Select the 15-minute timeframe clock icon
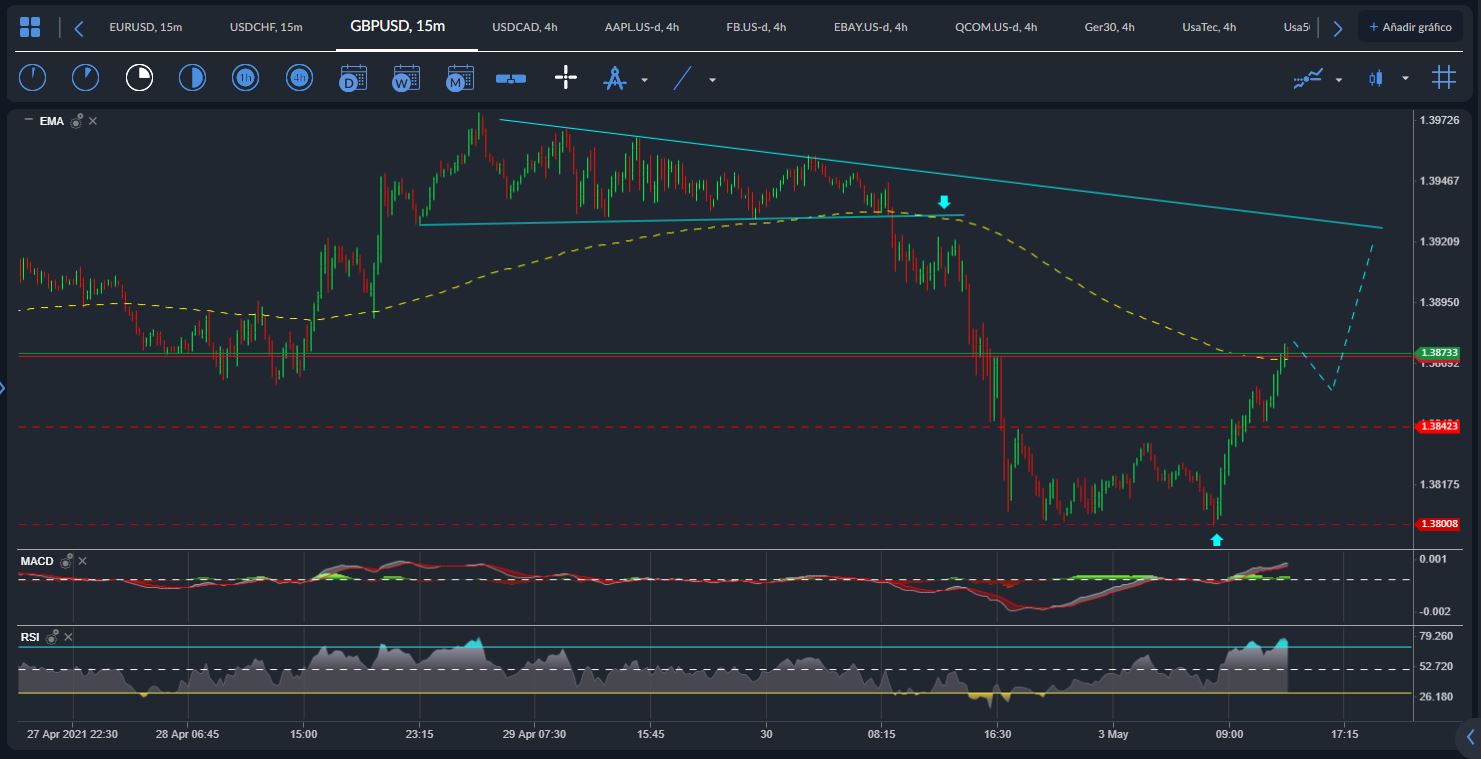1481x759 pixels. click(x=139, y=78)
